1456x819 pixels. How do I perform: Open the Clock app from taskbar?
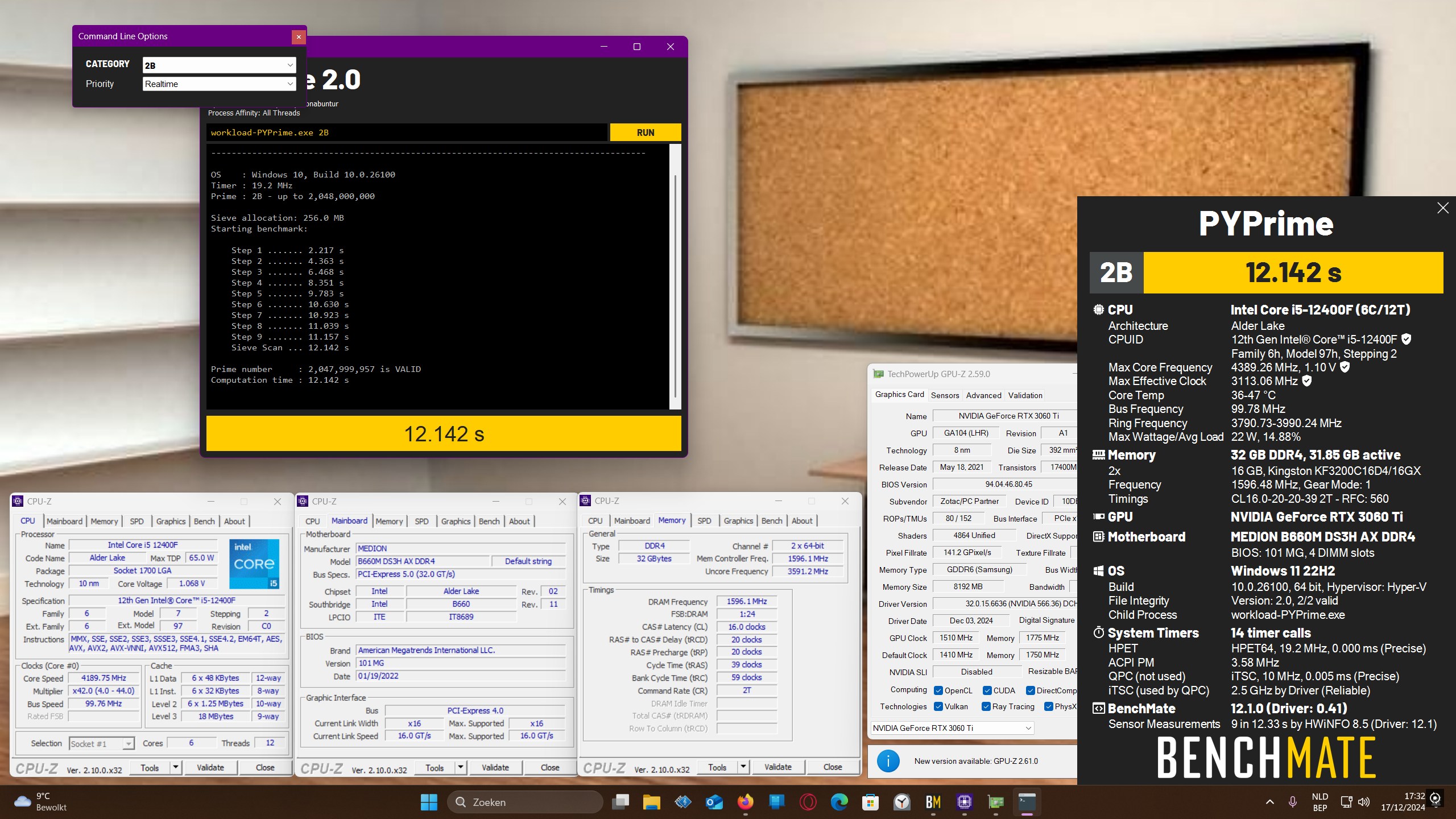pos(901,802)
